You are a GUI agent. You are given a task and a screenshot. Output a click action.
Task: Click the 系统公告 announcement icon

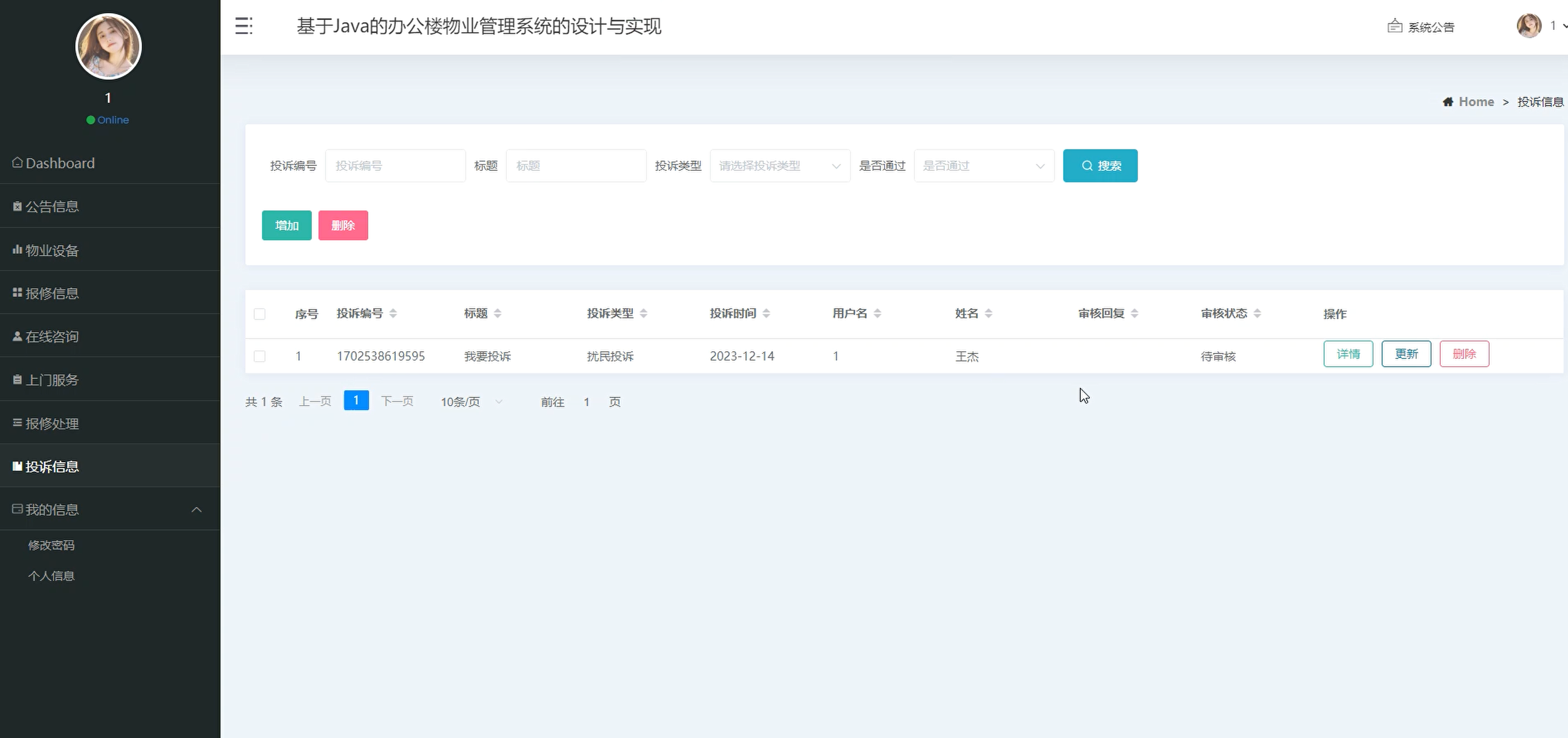[x=1395, y=26]
